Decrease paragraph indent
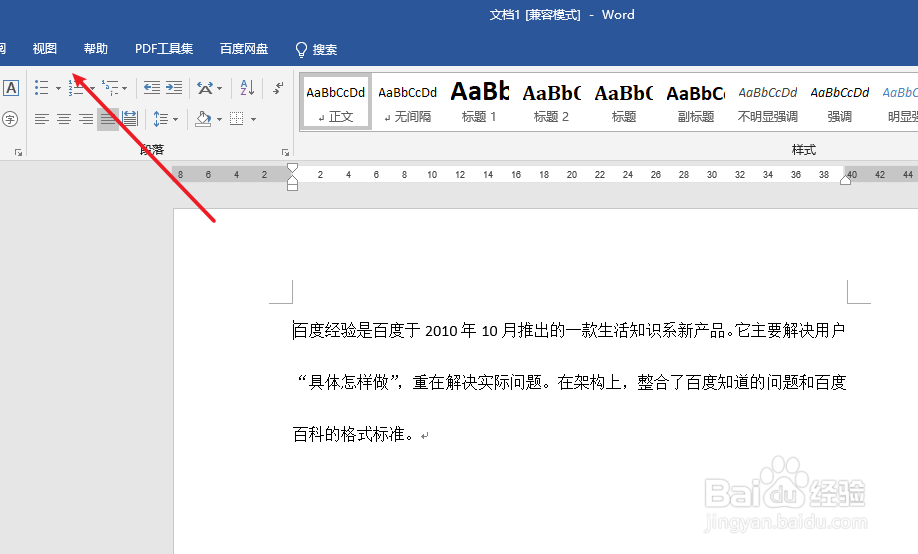Image resolution: width=918 pixels, height=554 pixels. (x=152, y=88)
